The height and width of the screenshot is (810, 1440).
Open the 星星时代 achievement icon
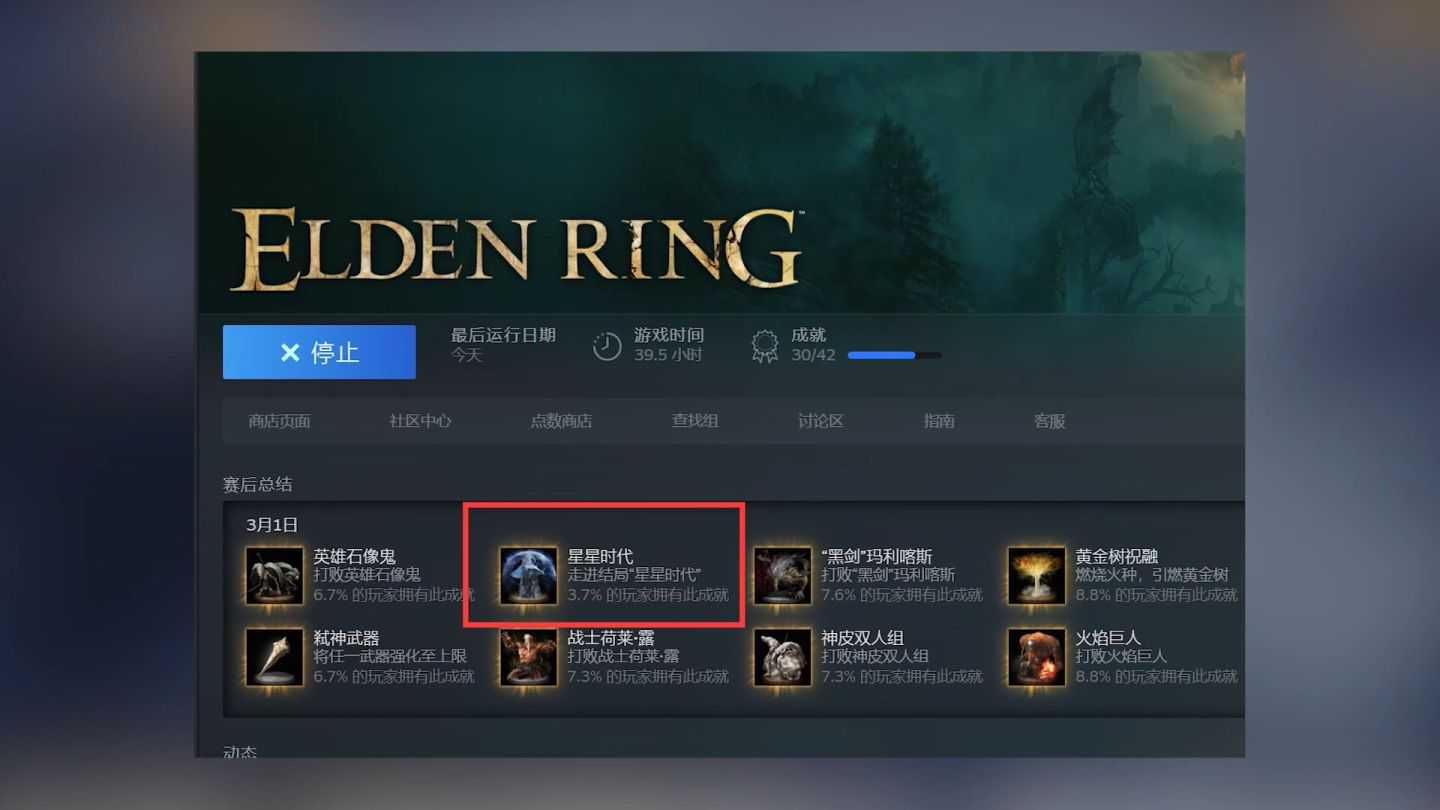tap(528, 576)
